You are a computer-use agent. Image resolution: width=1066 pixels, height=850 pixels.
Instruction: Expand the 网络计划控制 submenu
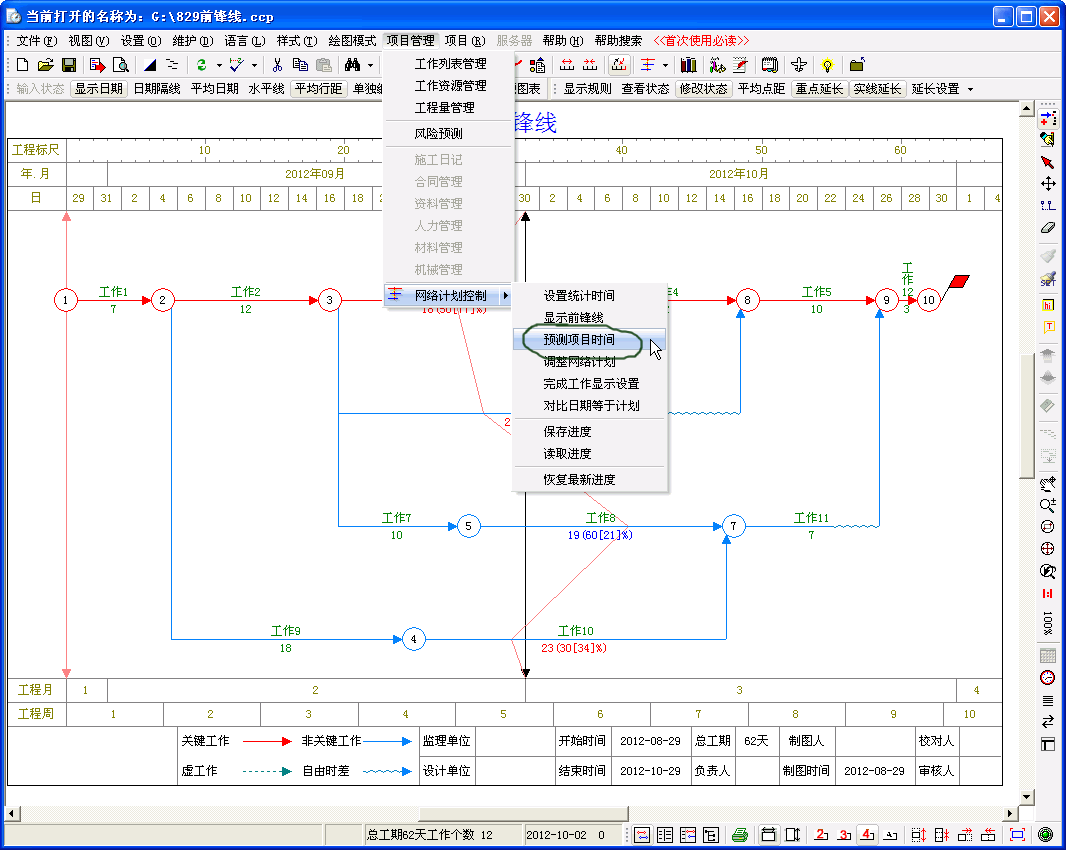tap(450, 295)
